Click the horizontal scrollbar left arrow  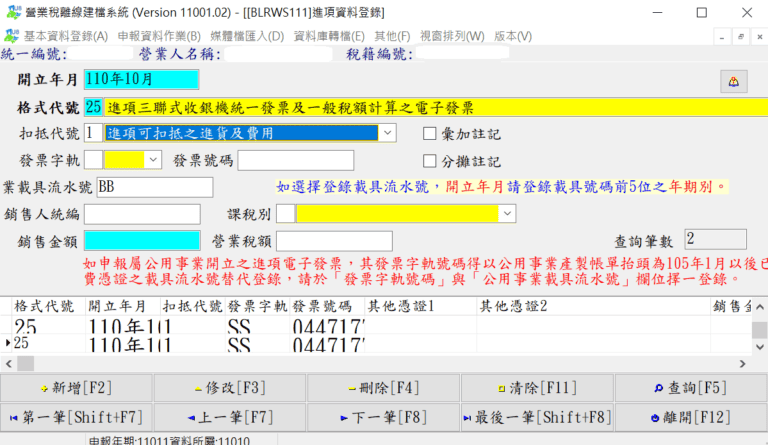pyautogui.click(x=8, y=364)
